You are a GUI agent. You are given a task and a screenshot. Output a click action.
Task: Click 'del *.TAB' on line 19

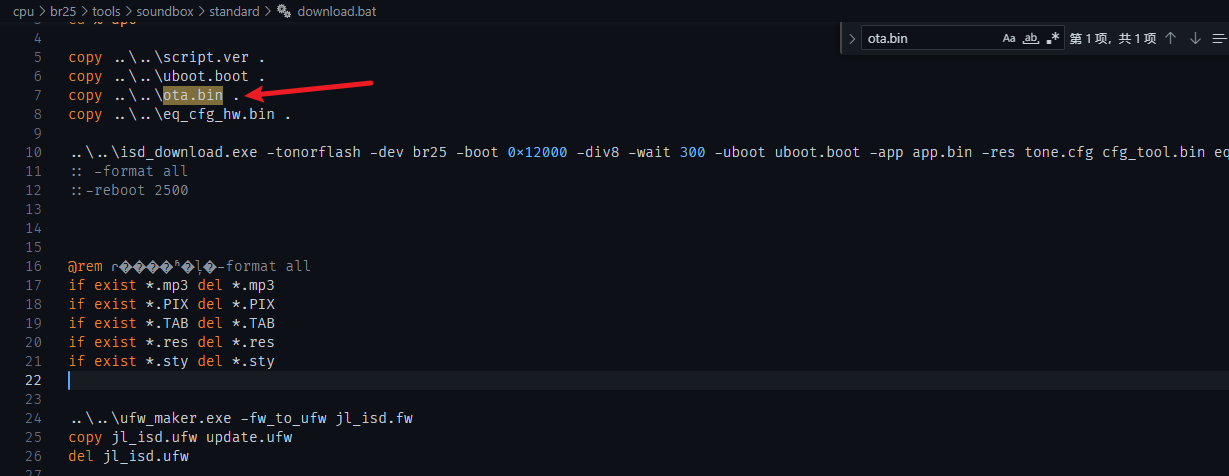click(x=236, y=323)
